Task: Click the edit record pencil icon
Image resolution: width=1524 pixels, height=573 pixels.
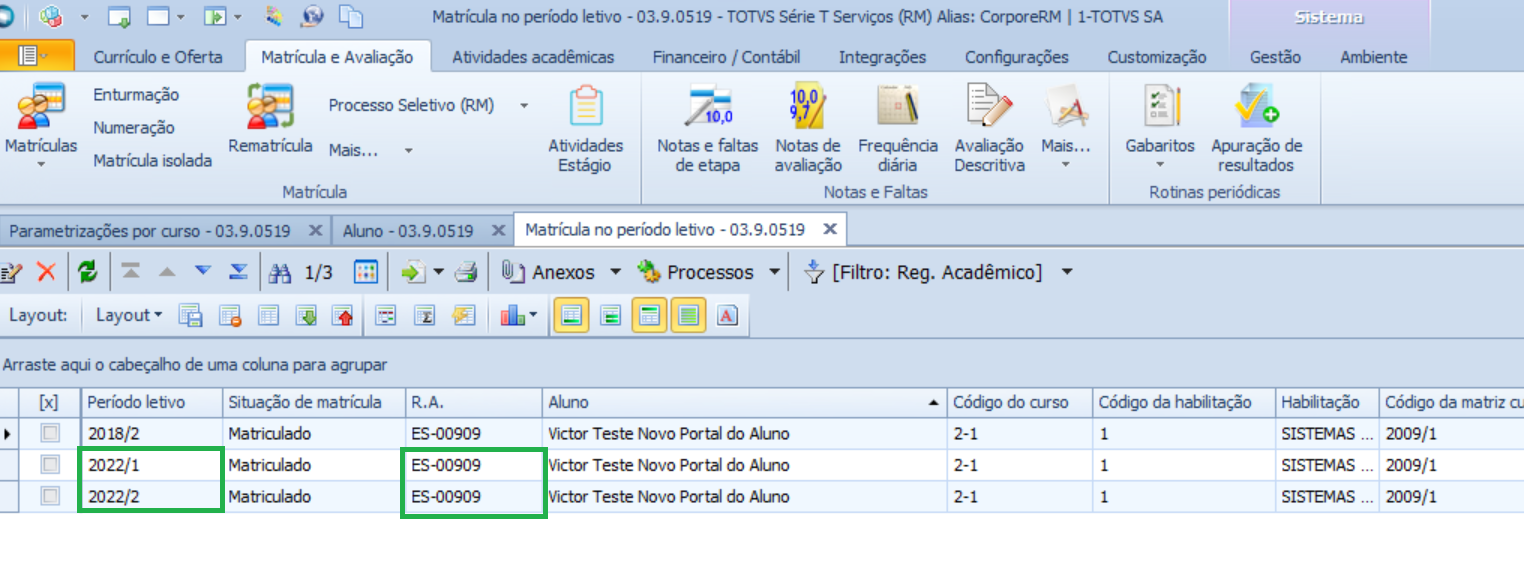Action: [12, 272]
